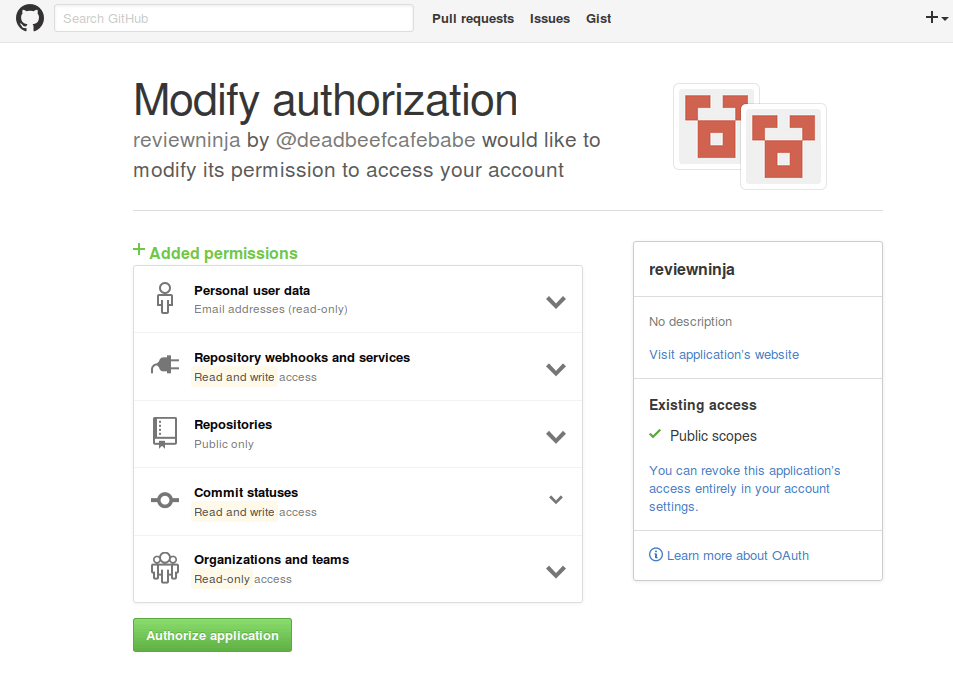Screen dimensions: 953x678
Task: Click the 'Commit statuses' title text
Action: 246,492
